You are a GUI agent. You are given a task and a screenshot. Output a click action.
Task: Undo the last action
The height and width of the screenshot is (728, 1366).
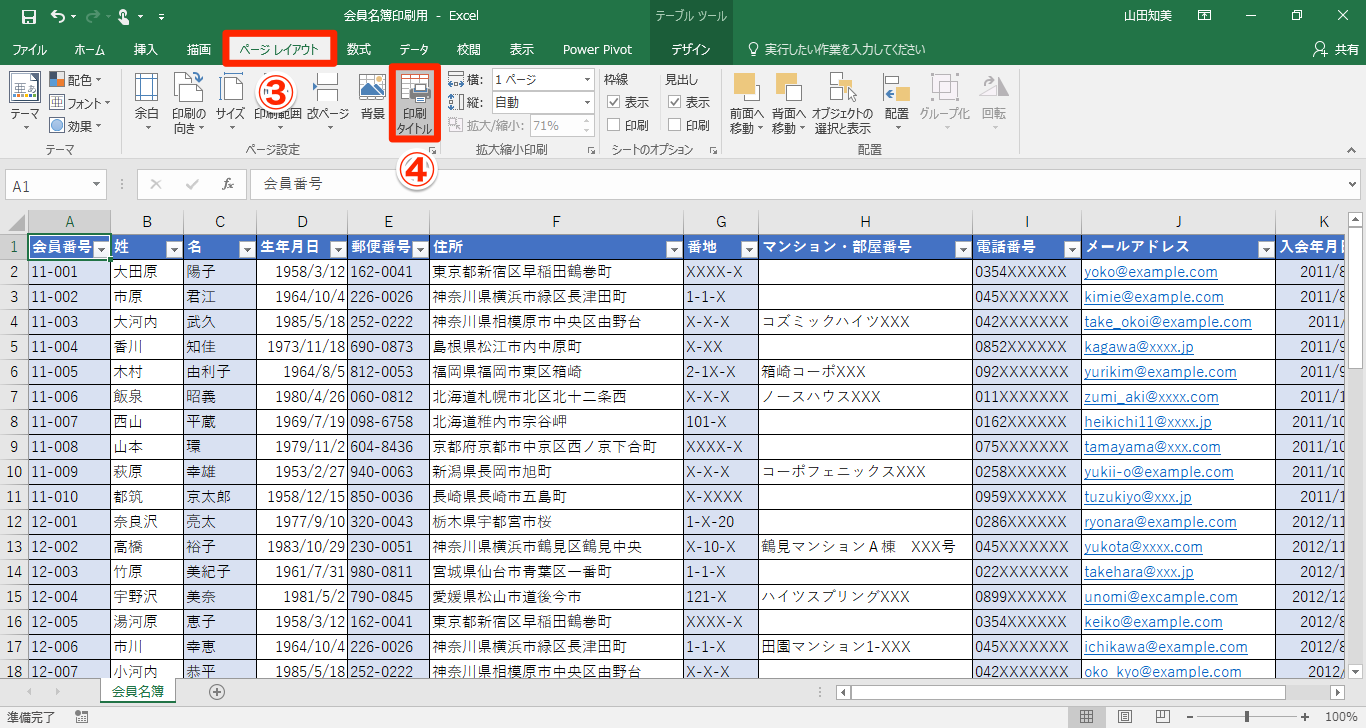point(57,16)
